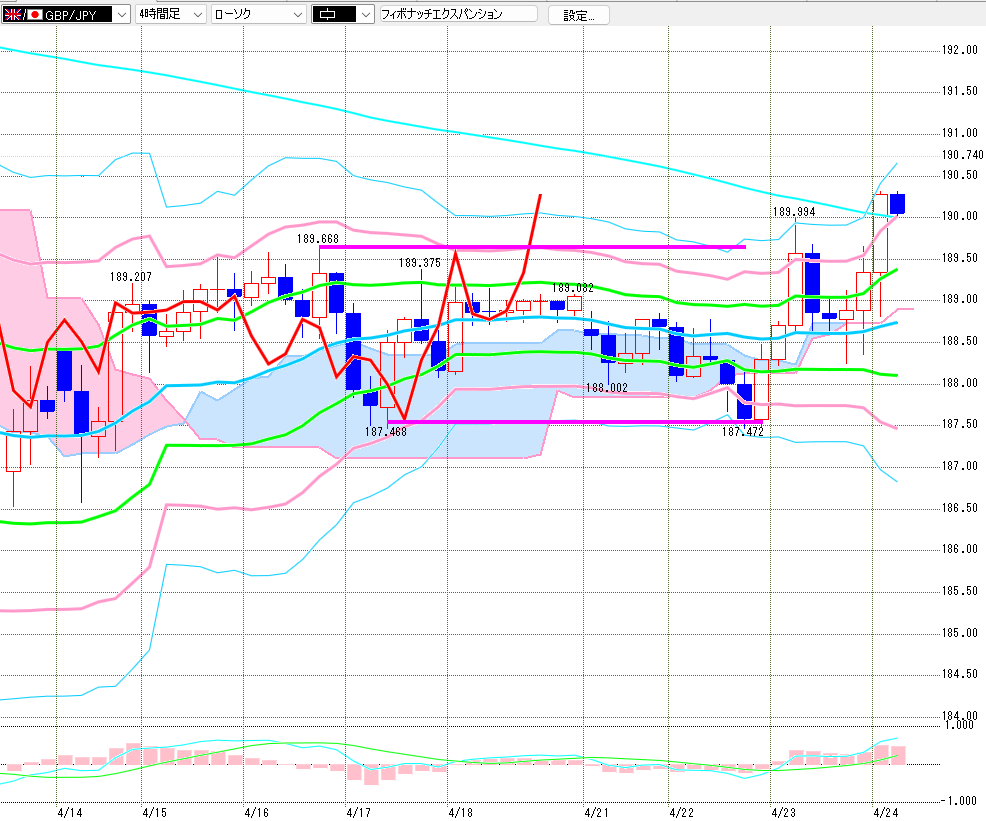Viewport: 986px width, 821px height.
Task: Select the 4/22 date label
Action: click(682, 813)
